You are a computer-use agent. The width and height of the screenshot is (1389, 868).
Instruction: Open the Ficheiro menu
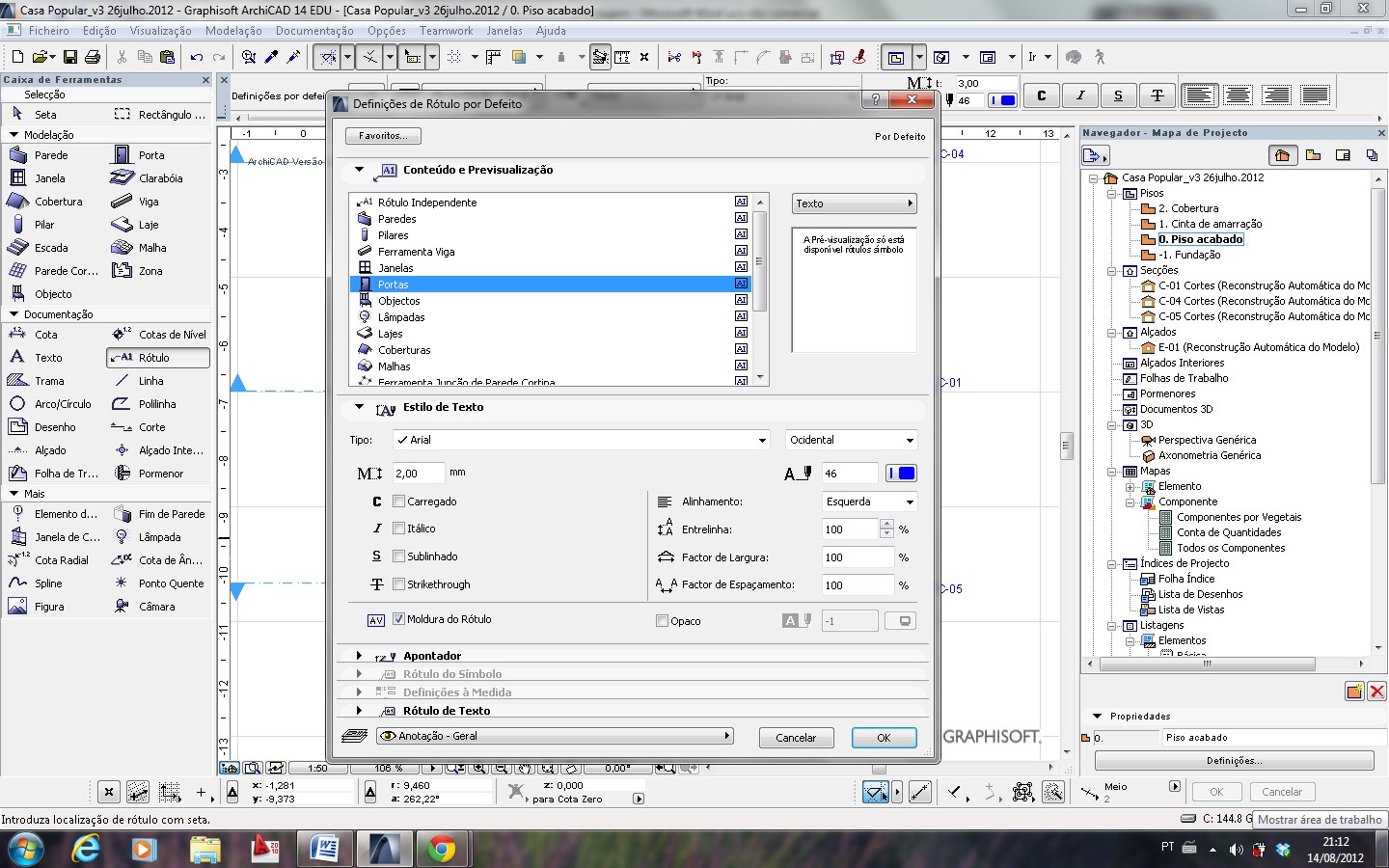click(x=48, y=31)
